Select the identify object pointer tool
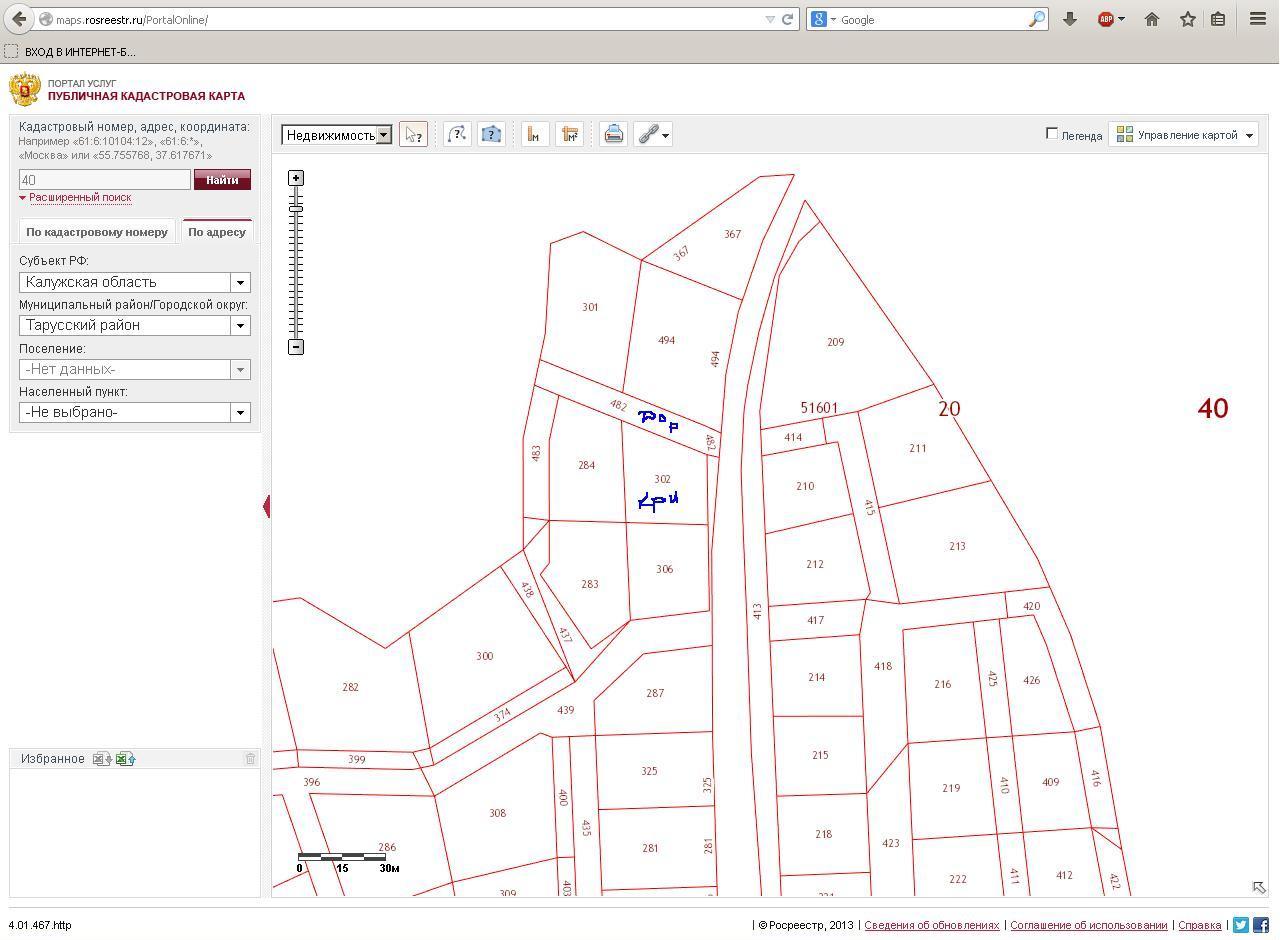 (x=413, y=135)
